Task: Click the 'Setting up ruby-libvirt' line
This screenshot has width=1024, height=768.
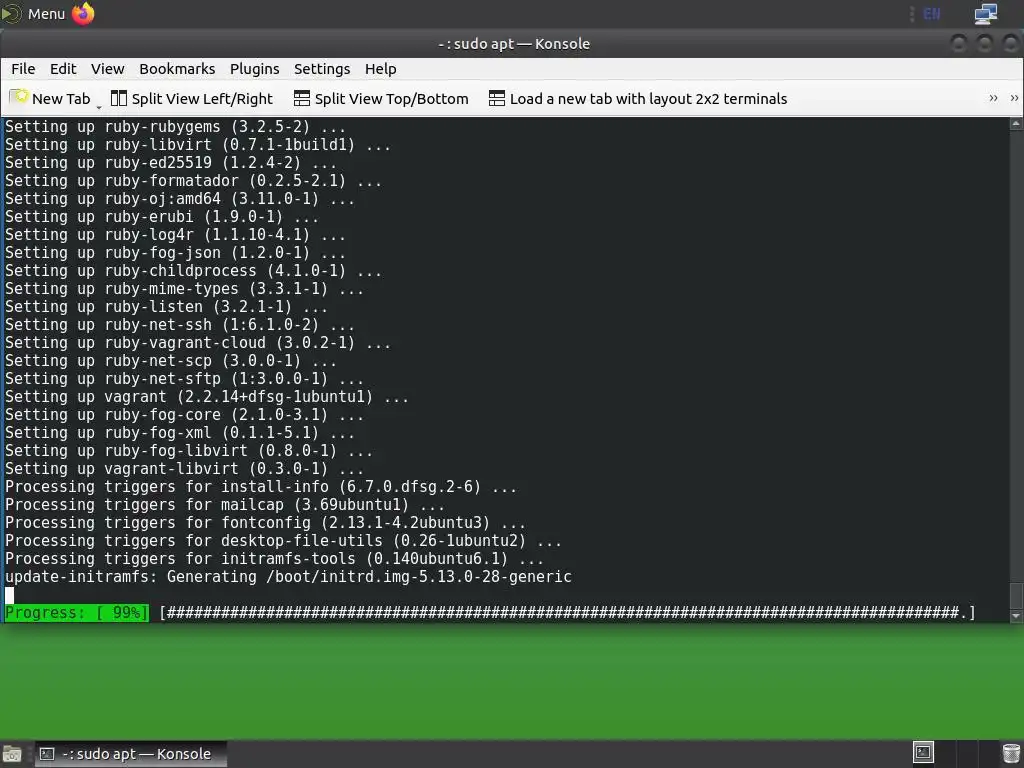Action: [198, 144]
